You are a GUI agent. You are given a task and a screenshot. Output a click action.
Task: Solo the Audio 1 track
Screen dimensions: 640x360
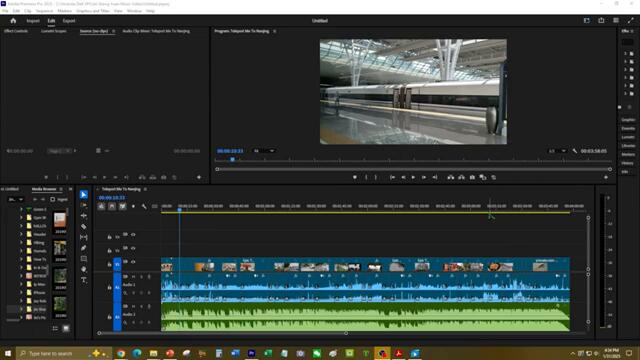141,277
